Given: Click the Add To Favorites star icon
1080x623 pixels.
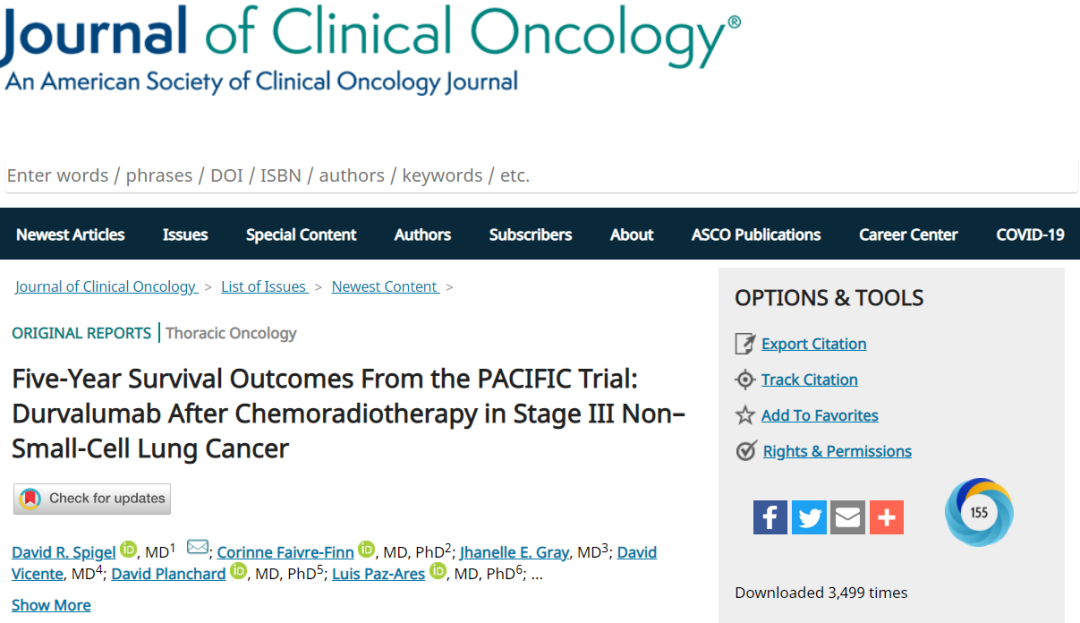Looking at the screenshot, I should (745, 415).
